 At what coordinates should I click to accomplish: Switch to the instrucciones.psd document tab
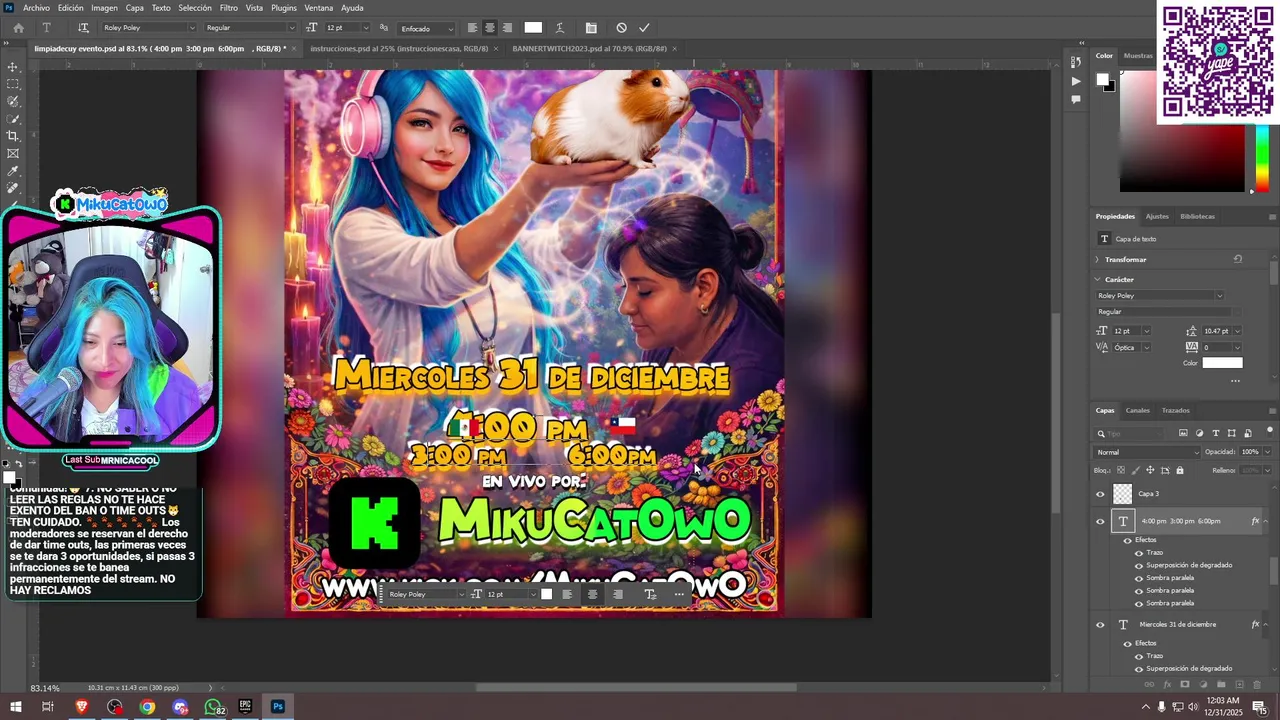coord(399,48)
